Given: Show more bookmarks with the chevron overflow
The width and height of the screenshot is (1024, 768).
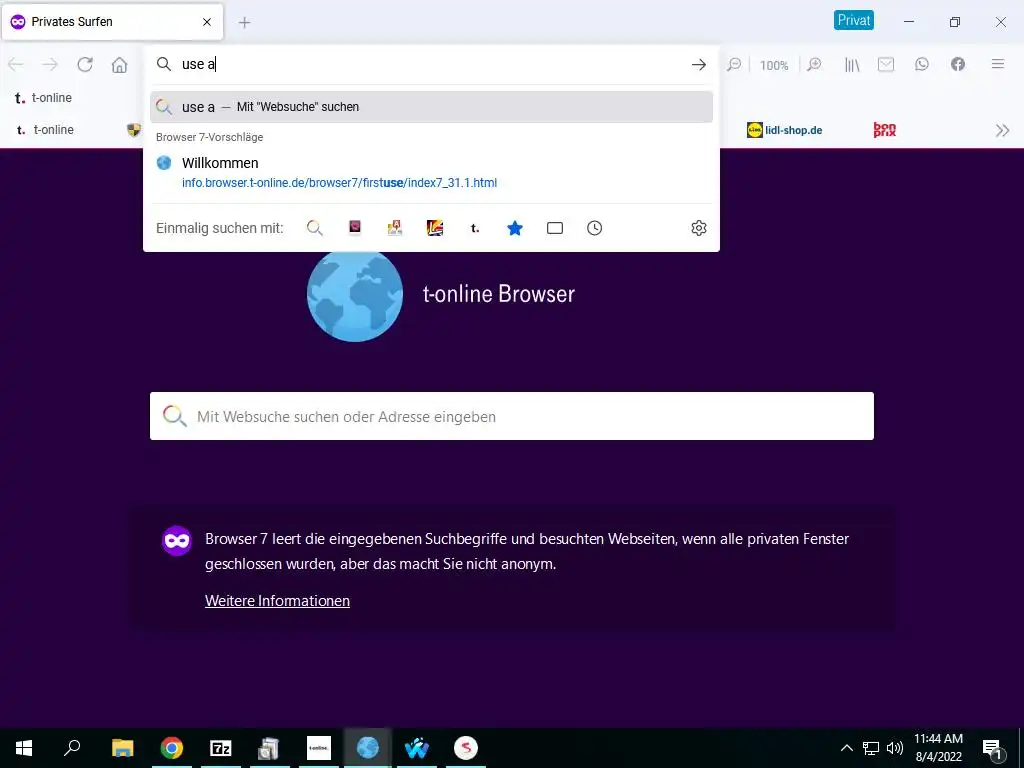Looking at the screenshot, I should coord(1002,130).
